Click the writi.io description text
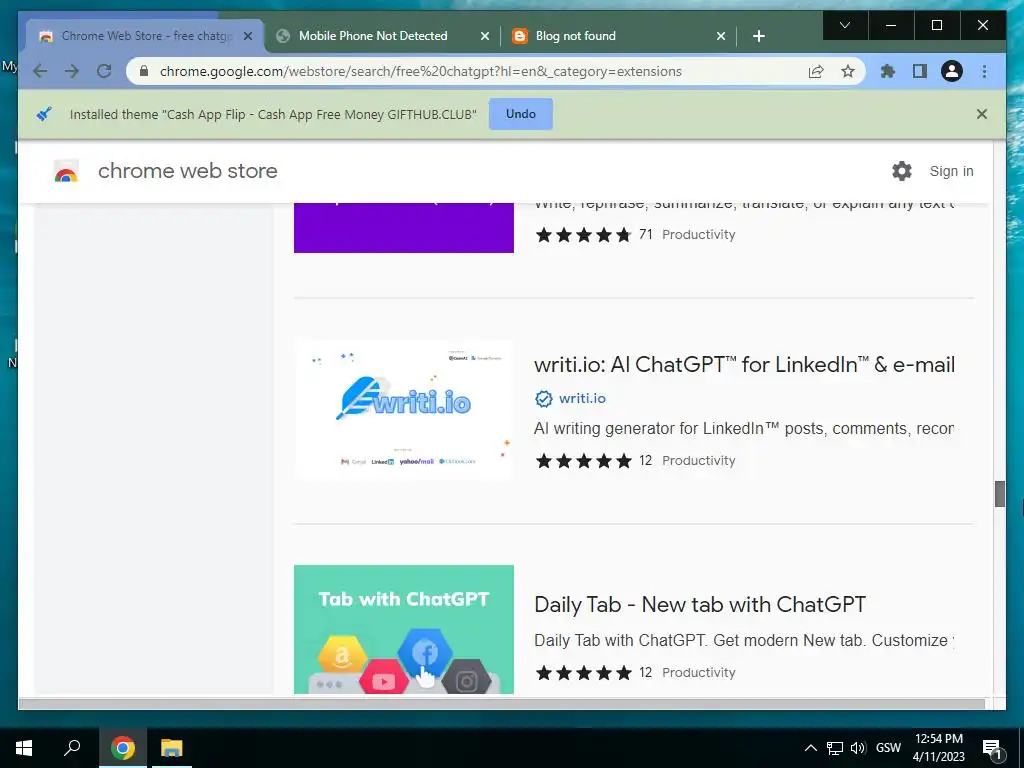Image resolution: width=1024 pixels, height=768 pixels. (x=744, y=429)
